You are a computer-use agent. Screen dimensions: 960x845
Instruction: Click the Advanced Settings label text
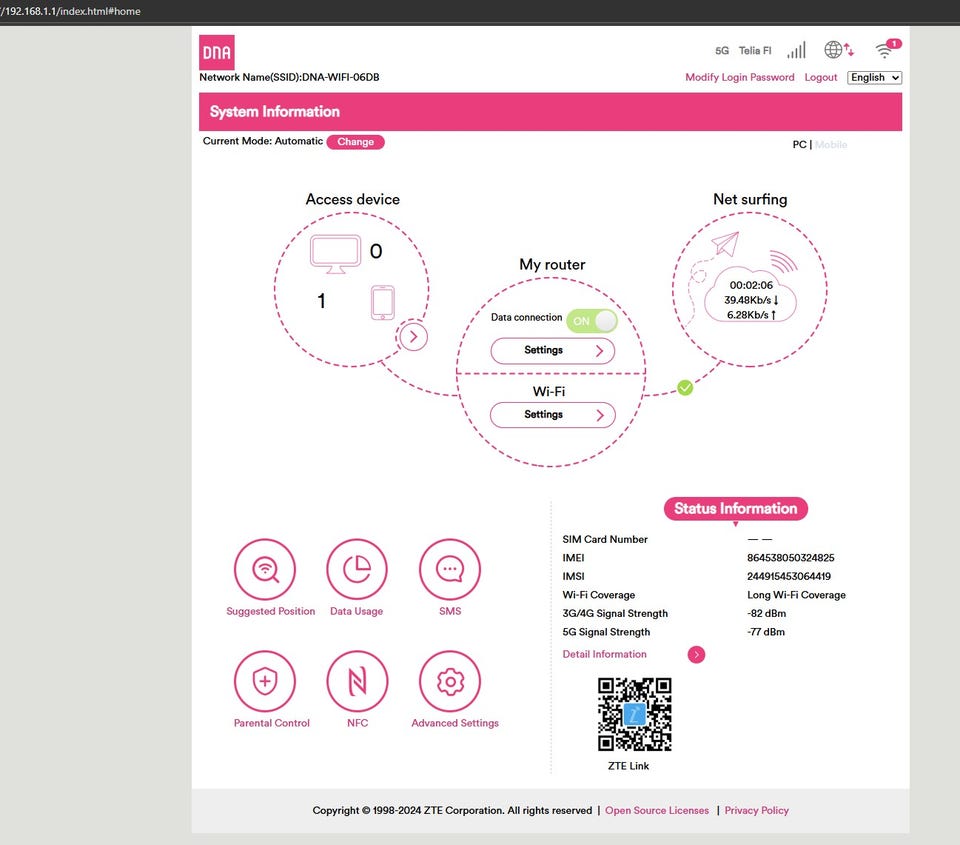tap(455, 723)
